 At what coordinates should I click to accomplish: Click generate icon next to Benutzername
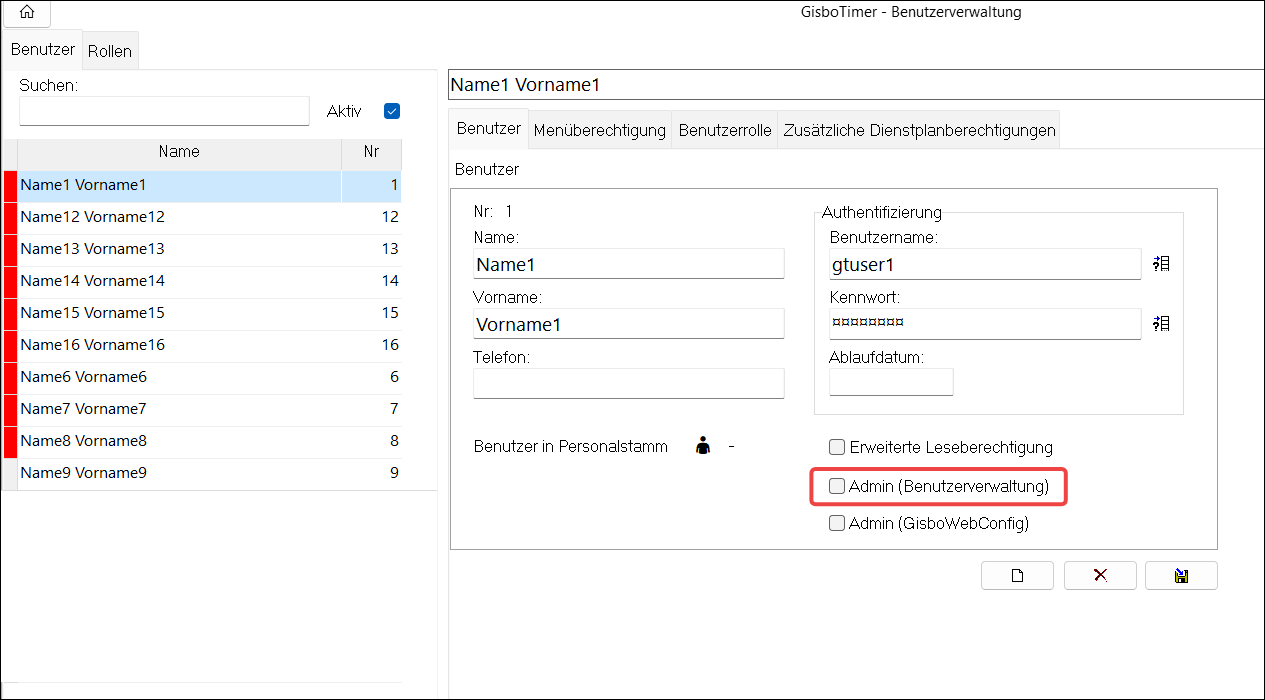tap(1161, 264)
